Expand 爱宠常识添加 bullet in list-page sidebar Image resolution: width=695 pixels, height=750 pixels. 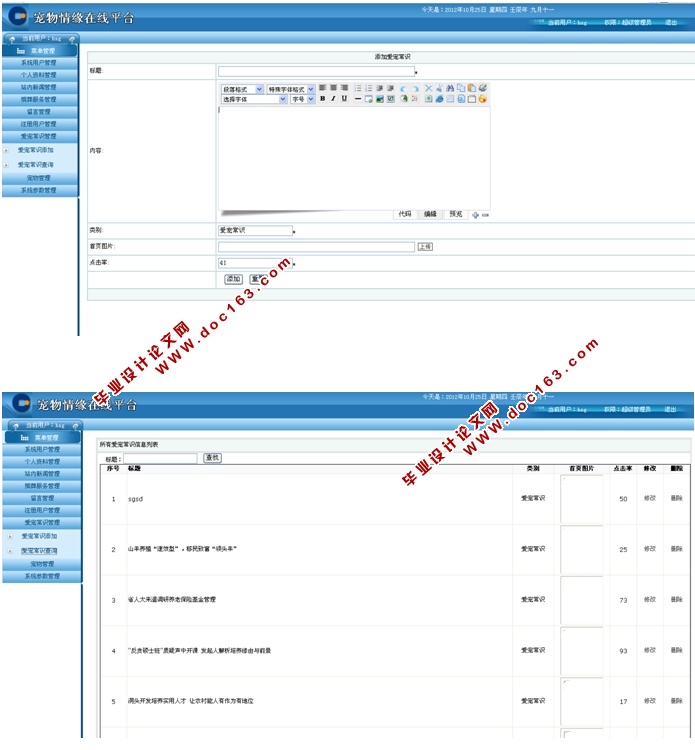[10, 537]
